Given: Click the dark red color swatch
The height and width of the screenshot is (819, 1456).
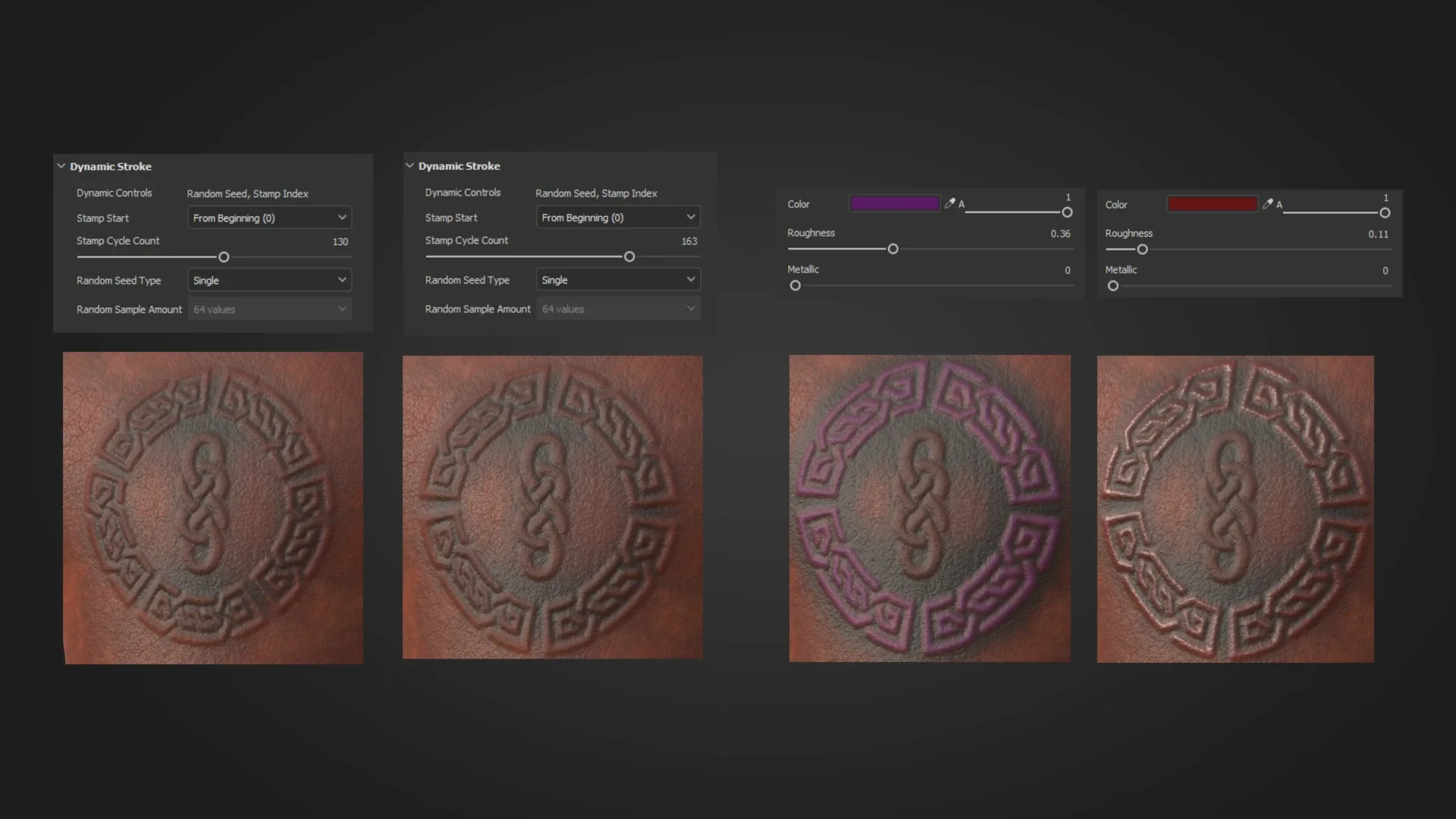Looking at the screenshot, I should click(x=1212, y=204).
